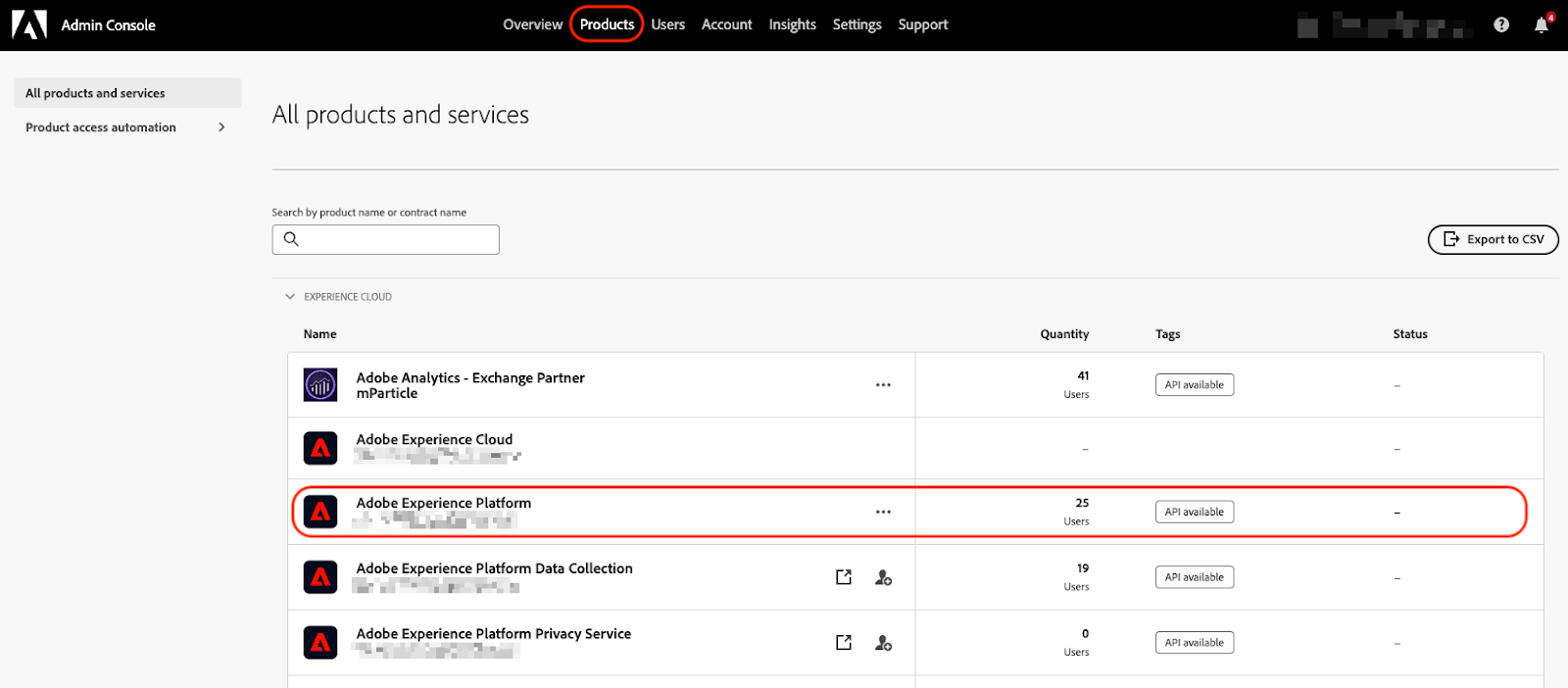Click the Privacy Service row product icon
Screen dimensions: 1568x688
[x=320, y=643]
